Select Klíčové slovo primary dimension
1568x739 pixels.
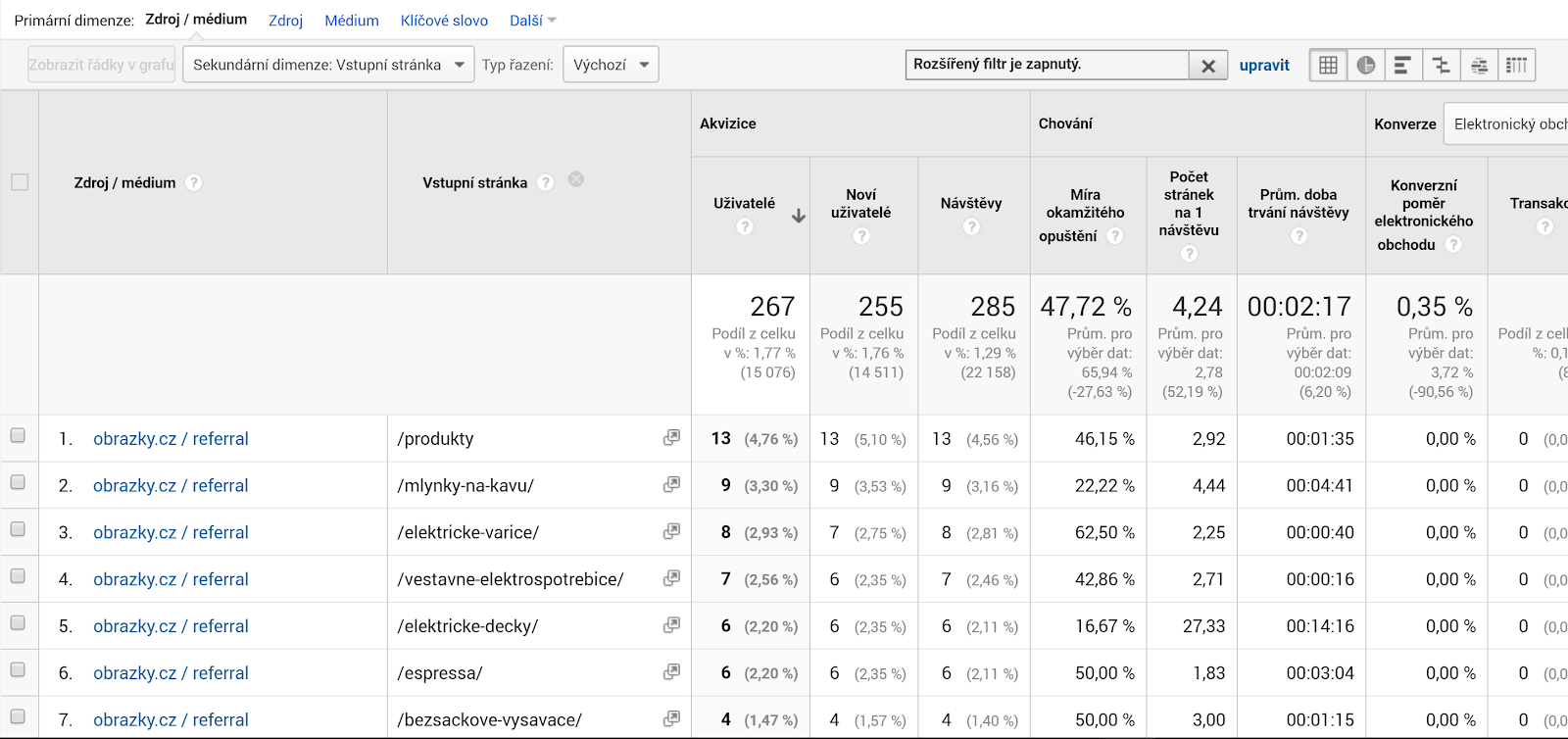click(444, 21)
